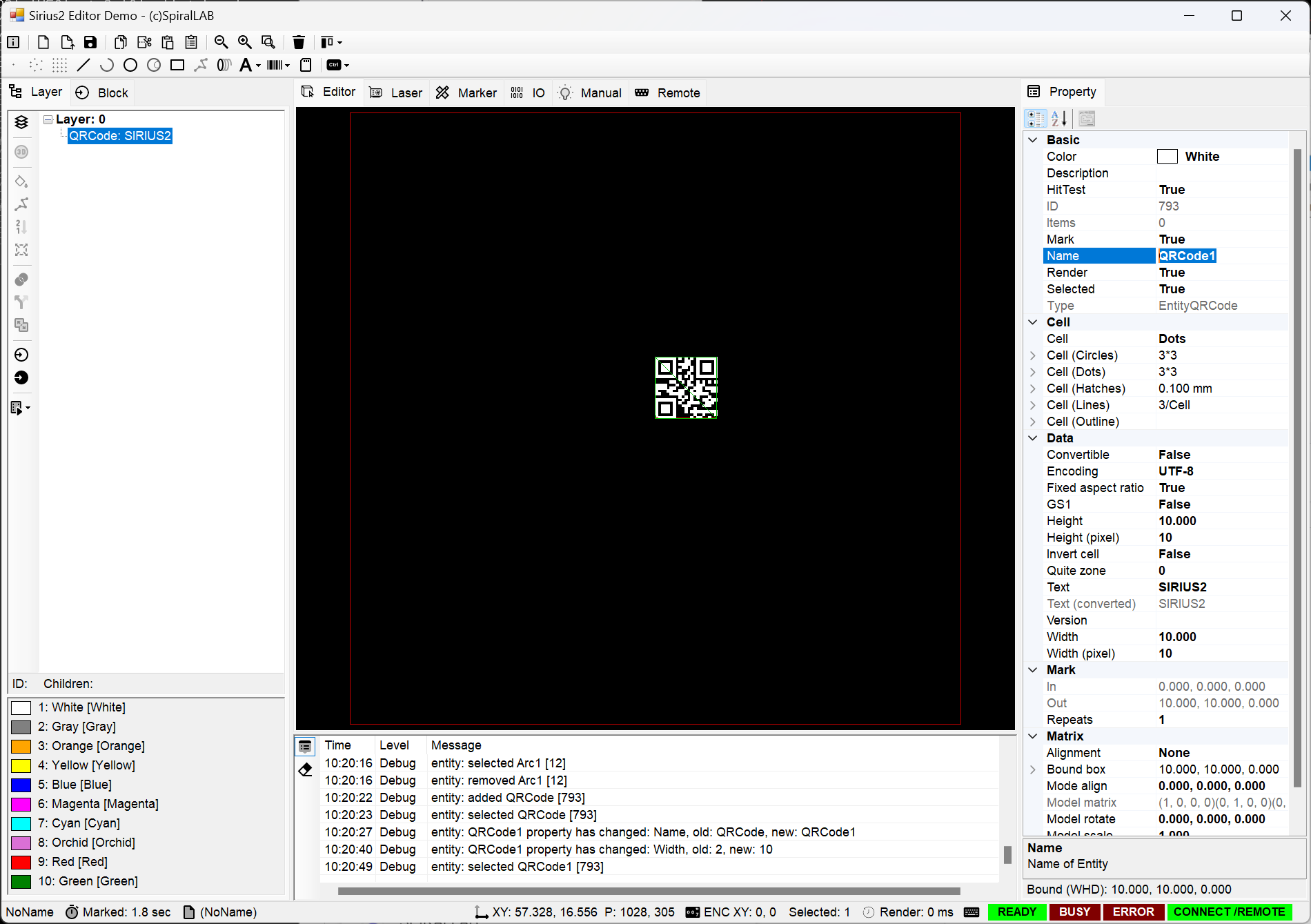Collapse the Layer: 0 tree node
Viewport: 1311px width, 924px height.
pyautogui.click(x=48, y=119)
